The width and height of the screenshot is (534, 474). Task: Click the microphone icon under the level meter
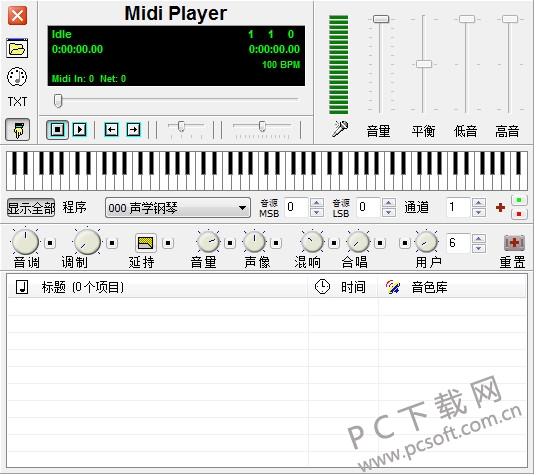click(340, 129)
